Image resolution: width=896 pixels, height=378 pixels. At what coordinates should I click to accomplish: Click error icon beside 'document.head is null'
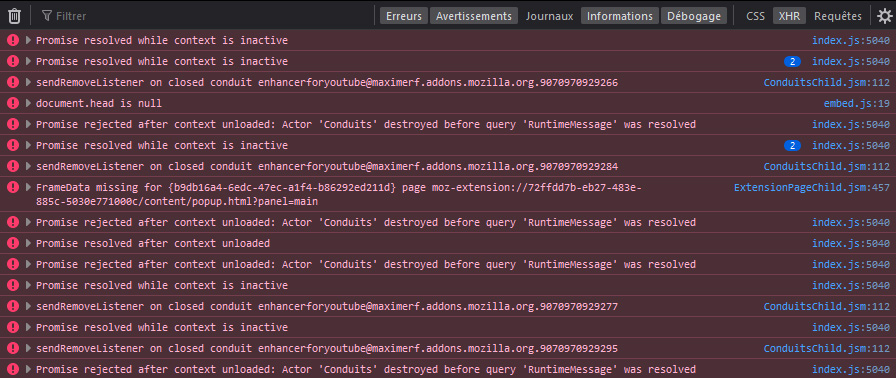pyautogui.click(x=13, y=103)
